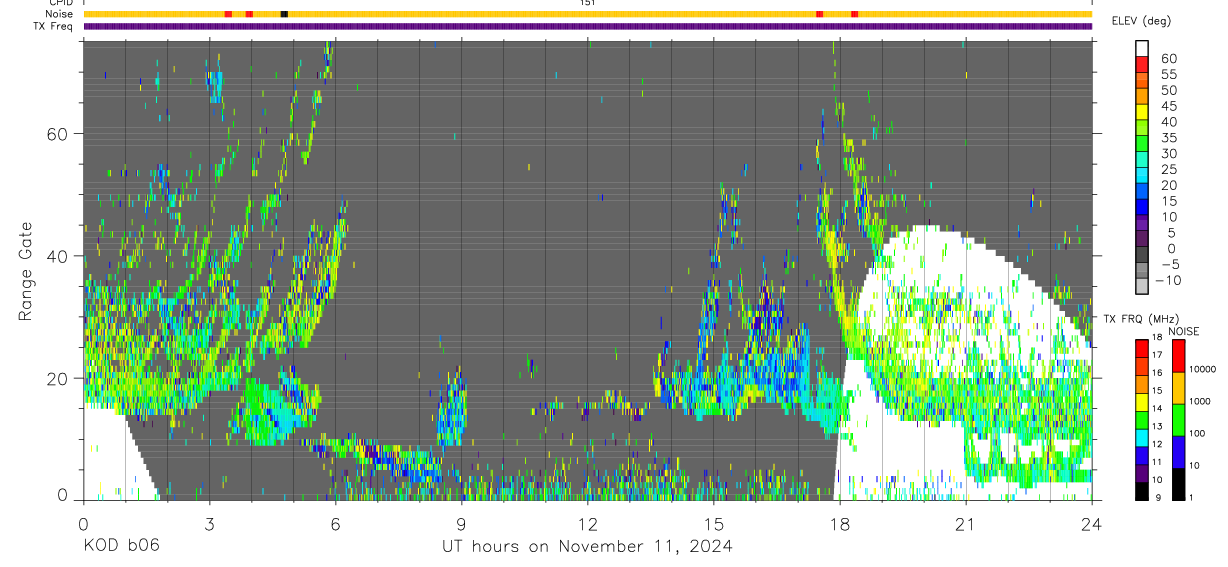Select the red TX FRQ swatch between 18 and 17
The width and height of the screenshot is (1228, 567).
coord(1142,347)
